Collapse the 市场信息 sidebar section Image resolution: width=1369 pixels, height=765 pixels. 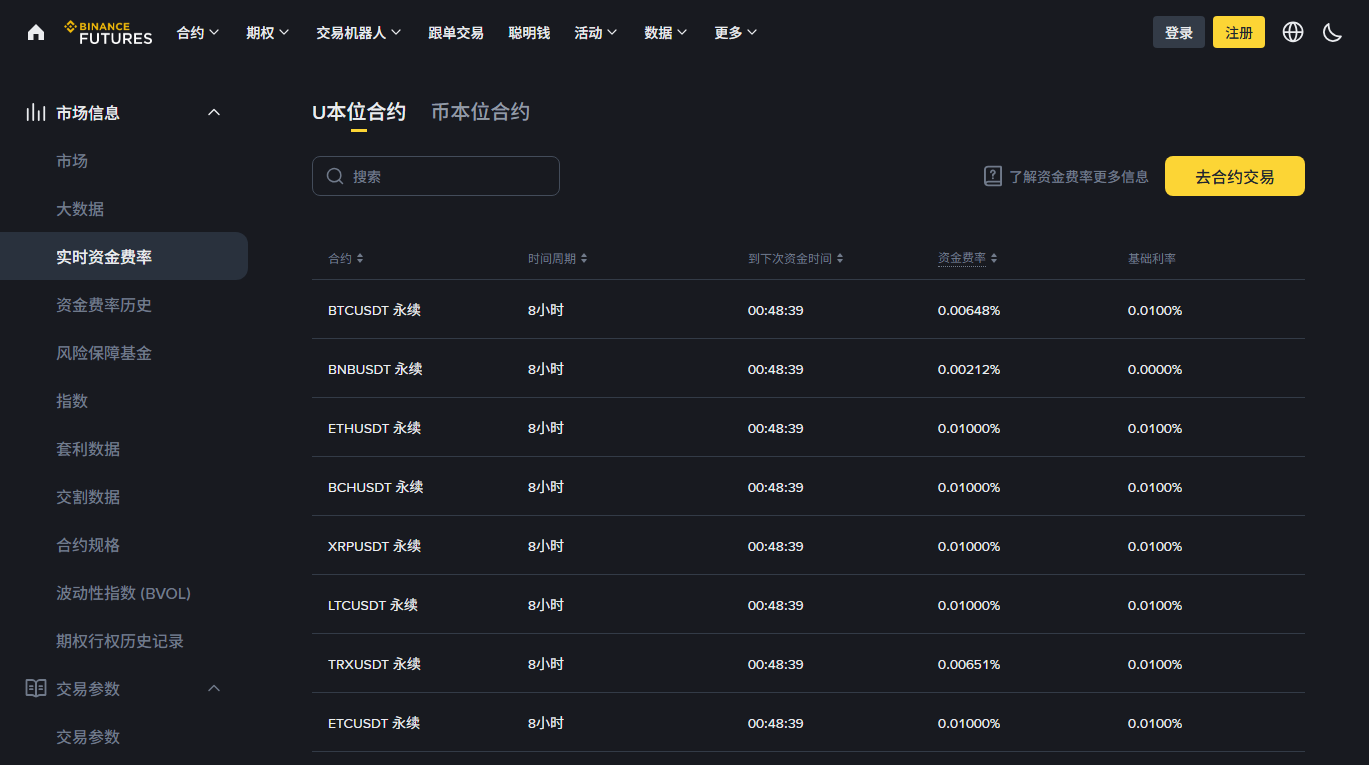[214, 113]
